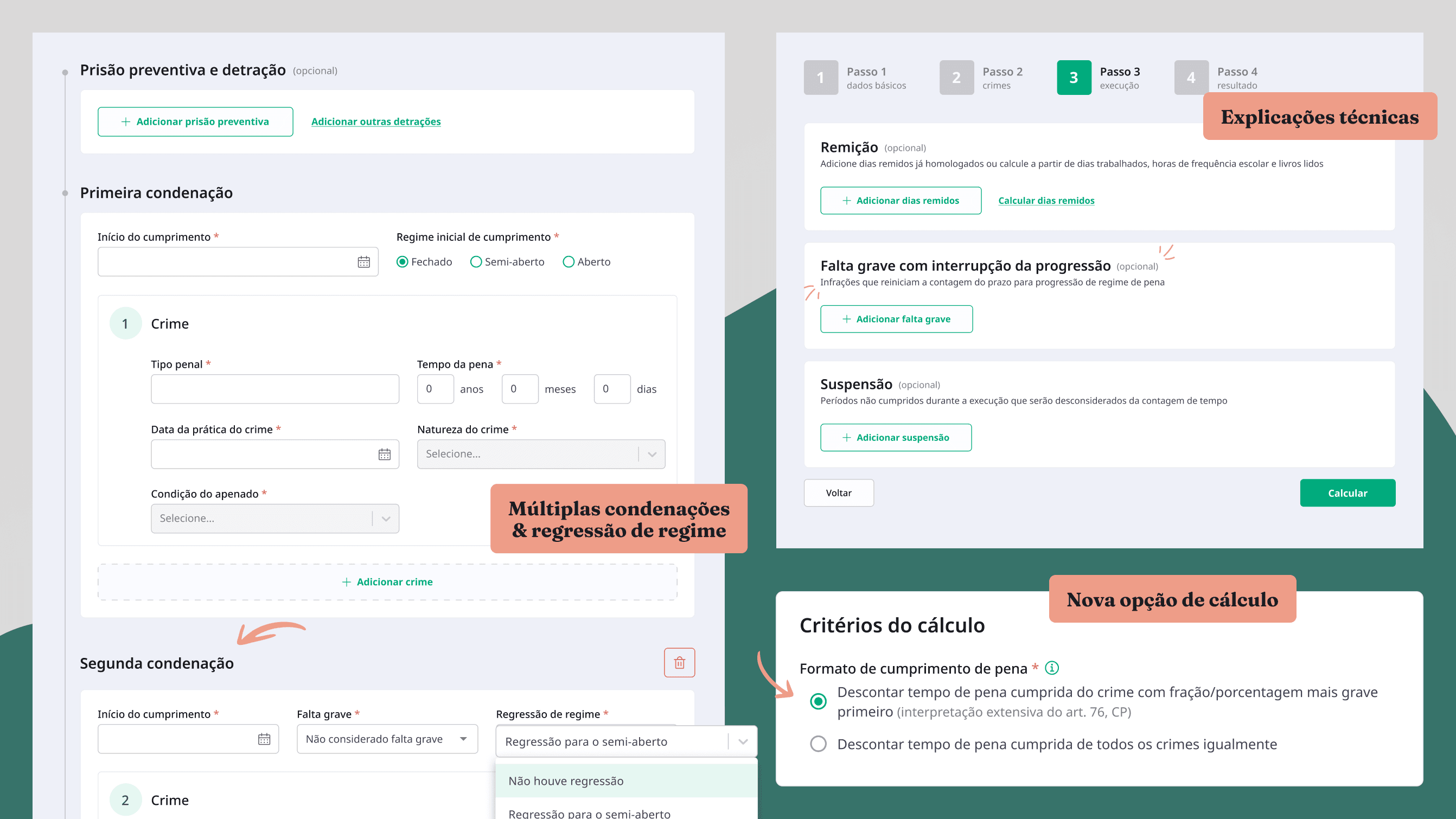Screen dimensions: 1456x819
Task: Open Condição do apenado dropdown
Action: [274, 519]
